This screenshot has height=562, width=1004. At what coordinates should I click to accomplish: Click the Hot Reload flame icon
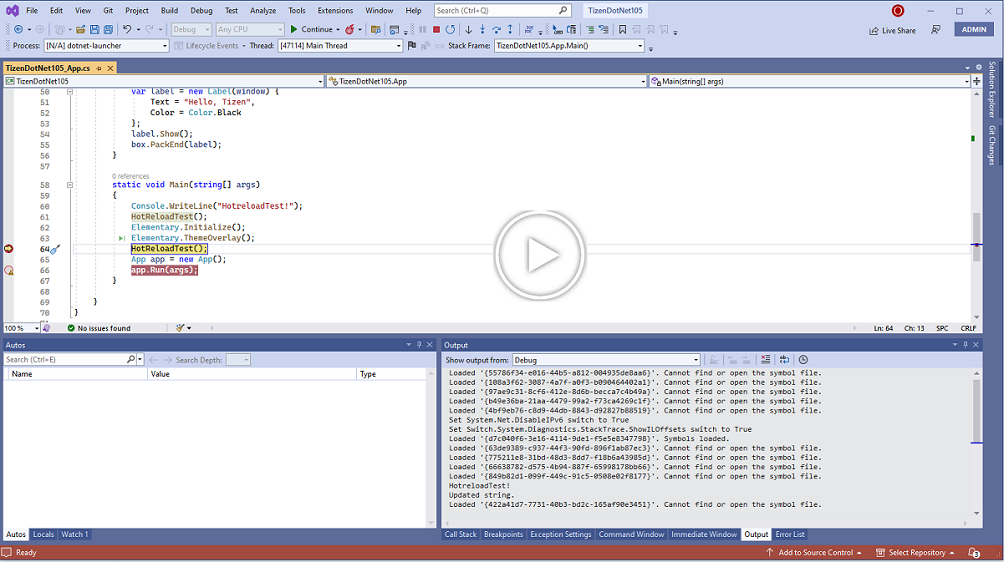click(x=350, y=30)
